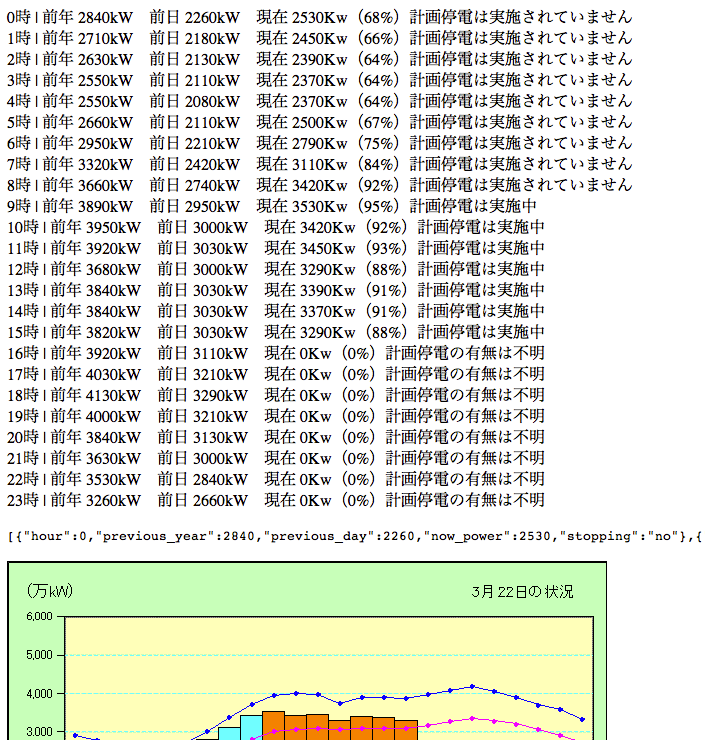Click the 3月 22日の状況 chart title
Viewport: 705px width, 740px height.
[x=522, y=592]
